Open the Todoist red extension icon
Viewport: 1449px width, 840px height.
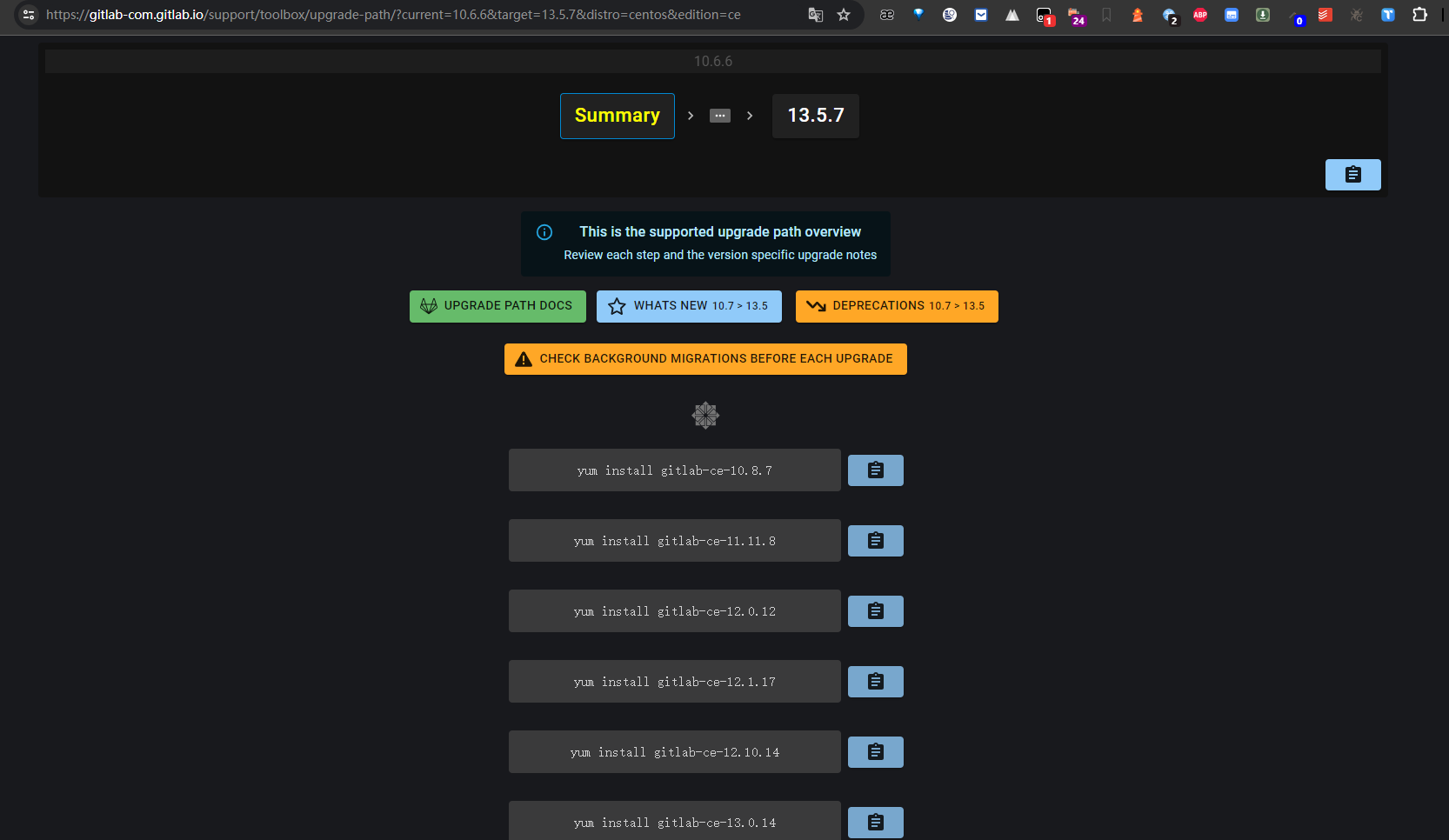coord(1325,15)
